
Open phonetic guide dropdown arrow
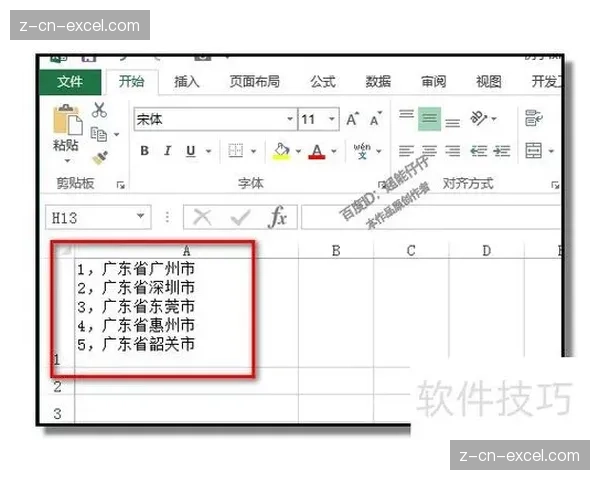379,151
